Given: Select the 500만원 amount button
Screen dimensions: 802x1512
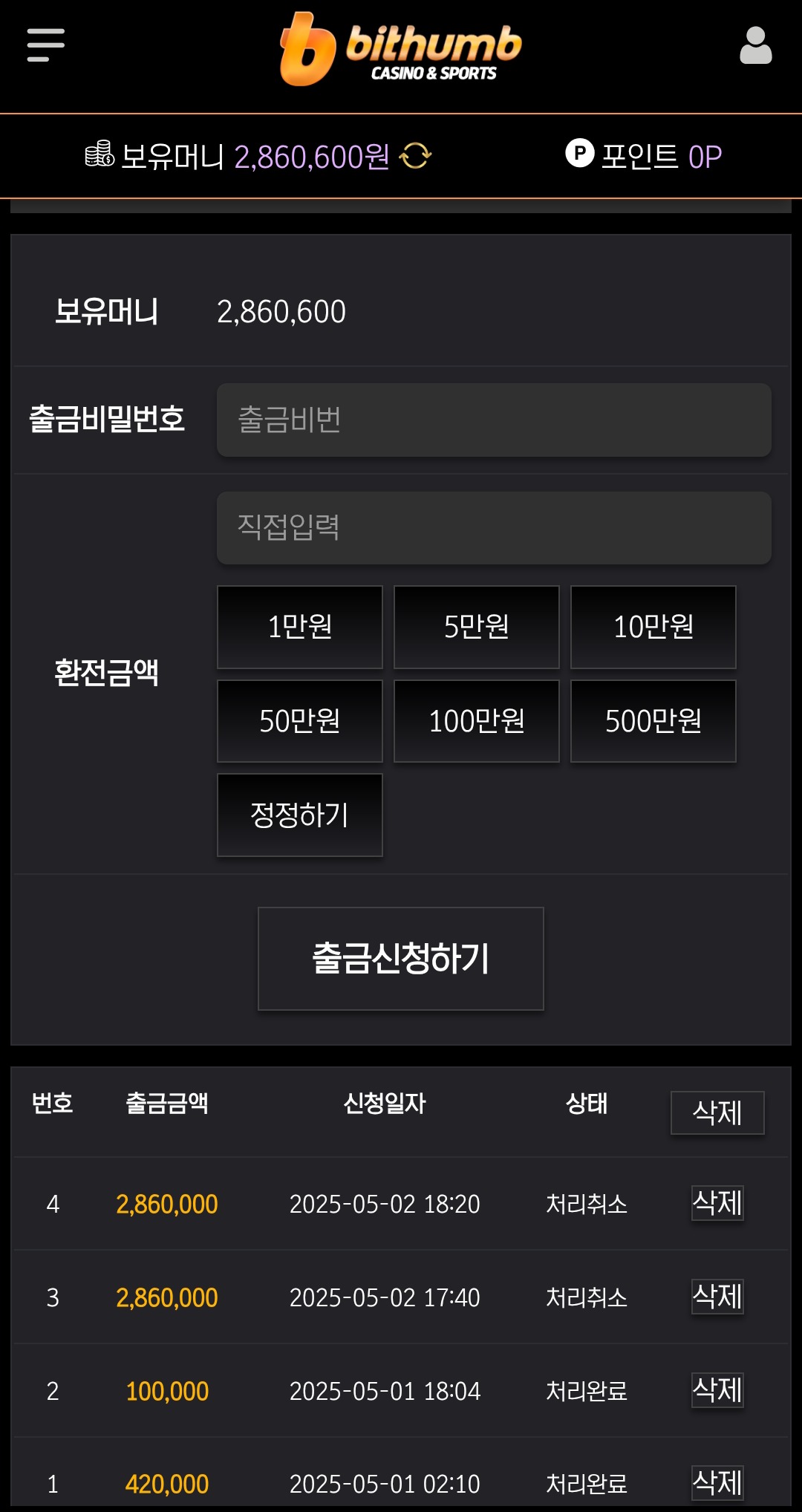Looking at the screenshot, I should click(x=653, y=721).
